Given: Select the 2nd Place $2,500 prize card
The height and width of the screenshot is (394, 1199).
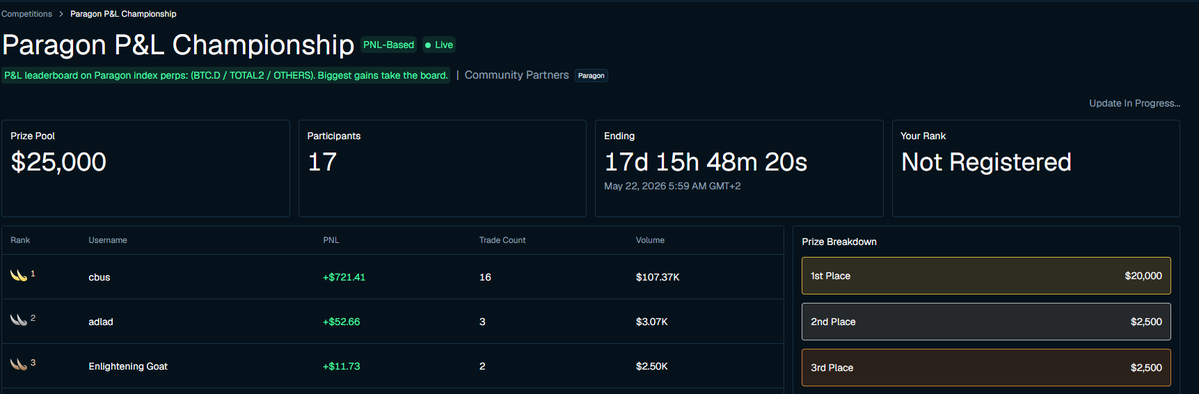Looking at the screenshot, I should point(986,321).
